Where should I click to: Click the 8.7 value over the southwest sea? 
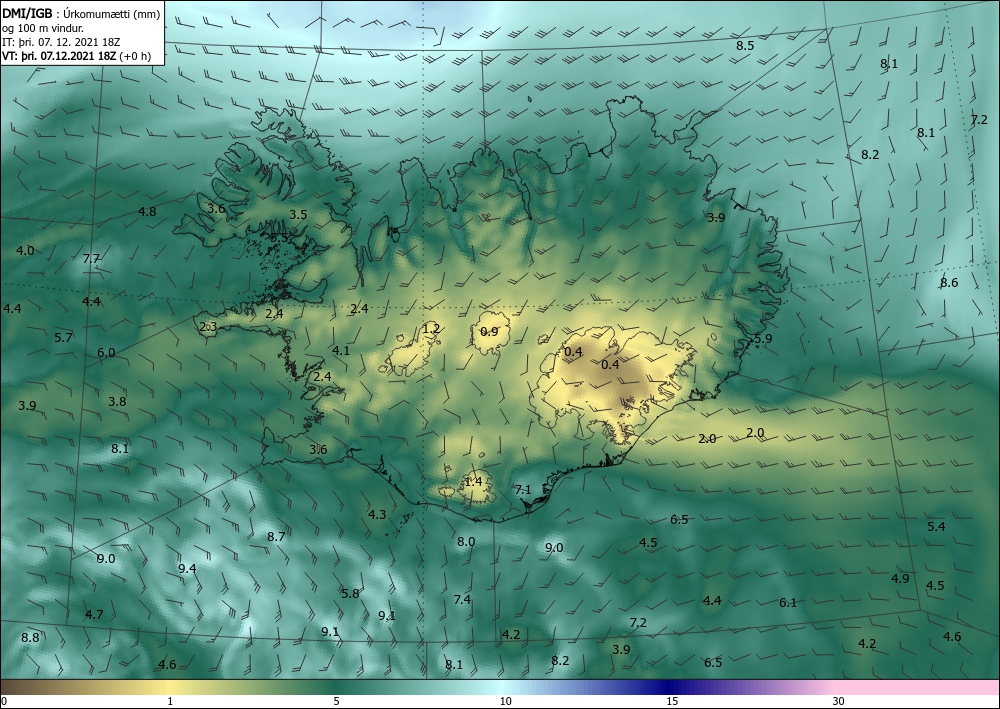click(x=276, y=537)
